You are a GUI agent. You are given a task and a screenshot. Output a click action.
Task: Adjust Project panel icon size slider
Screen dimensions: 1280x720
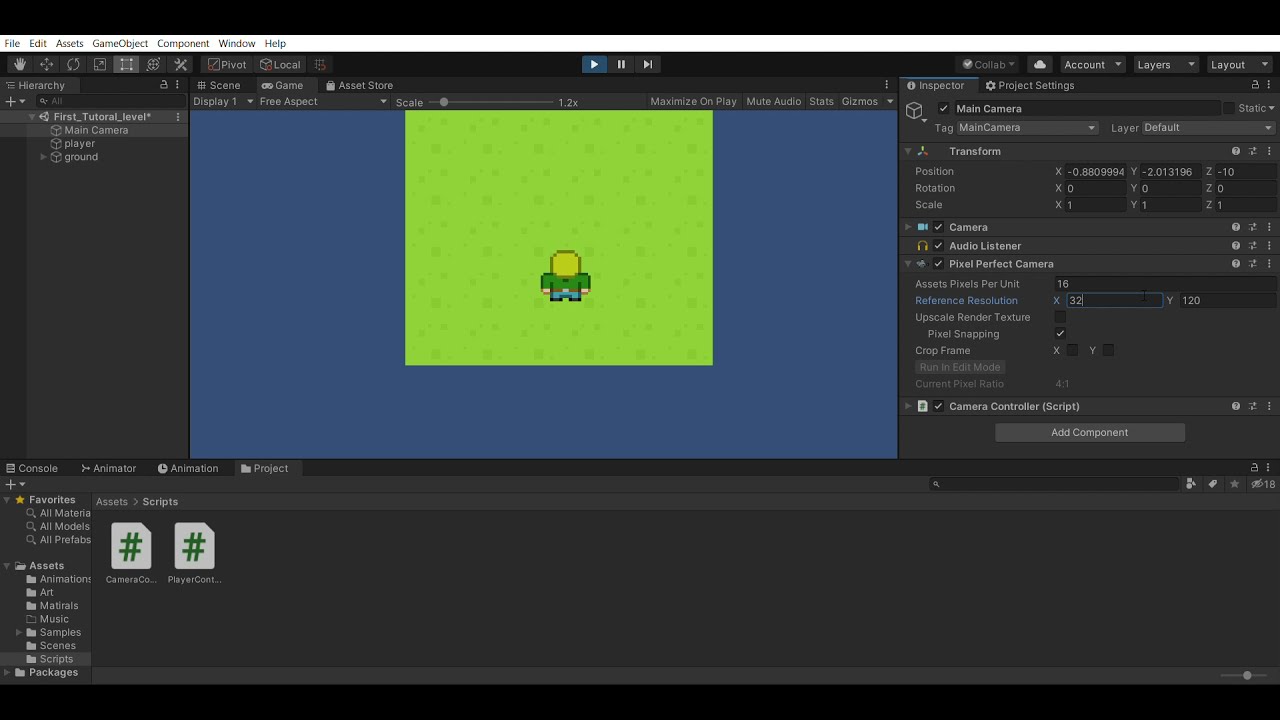(x=1246, y=675)
